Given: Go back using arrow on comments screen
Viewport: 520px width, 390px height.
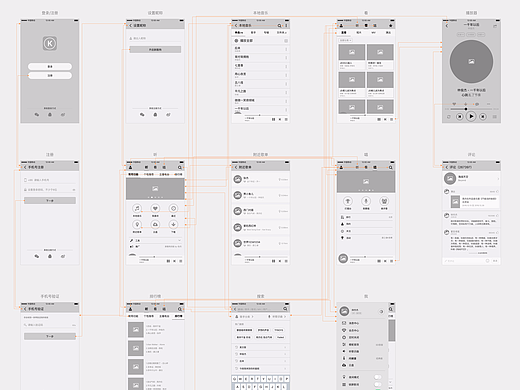Looking at the screenshot, I should pos(447,167).
